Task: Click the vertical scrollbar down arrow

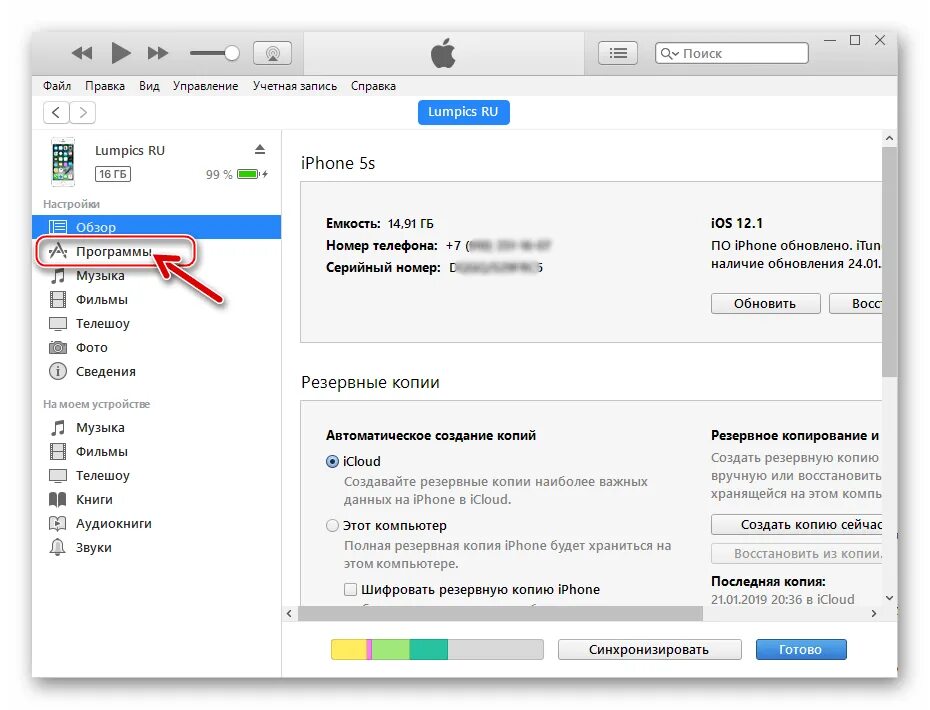Action: (x=889, y=598)
